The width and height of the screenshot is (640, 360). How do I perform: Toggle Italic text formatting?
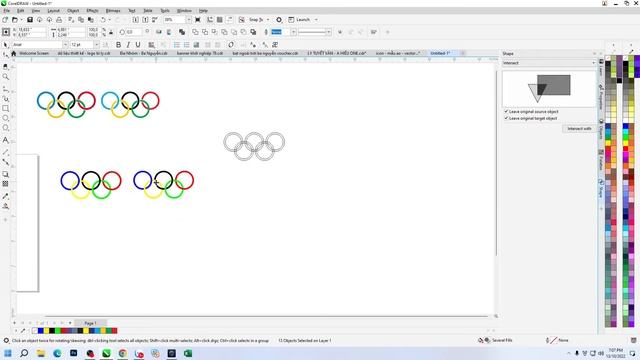pos(128,44)
